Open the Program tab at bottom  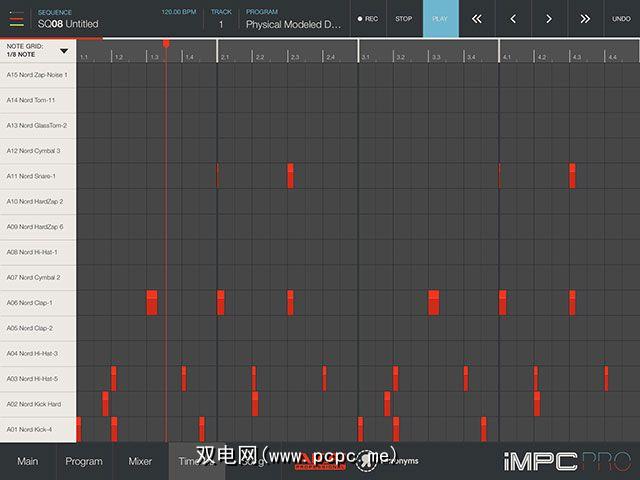[x=84, y=461]
